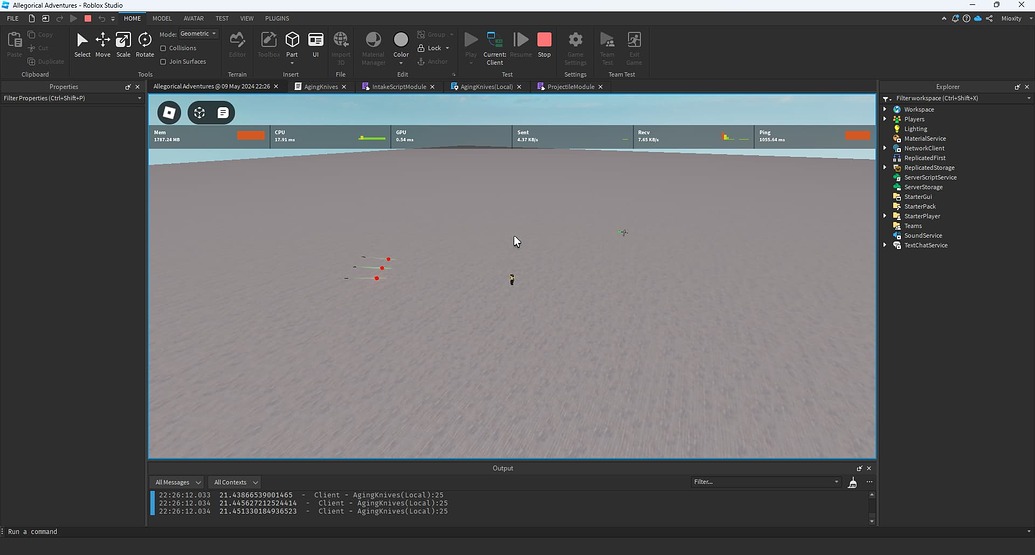This screenshot has width=1035, height=555.
Task: Select the Move tool
Action: point(102,44)
